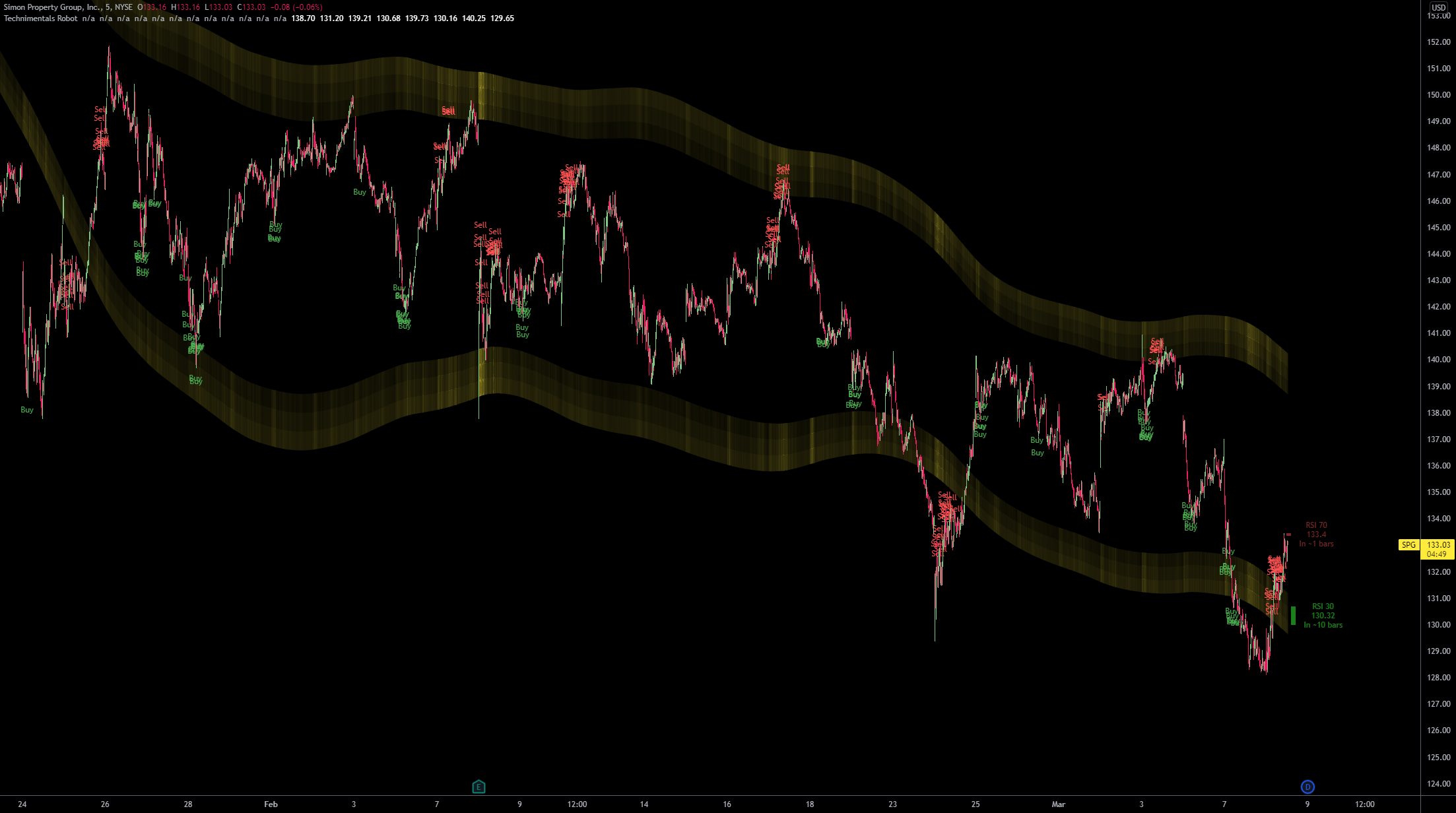This screenshot has width=1456, height=813.
Task: Click the Mar date on time axis
Action: coord(1058,804)
